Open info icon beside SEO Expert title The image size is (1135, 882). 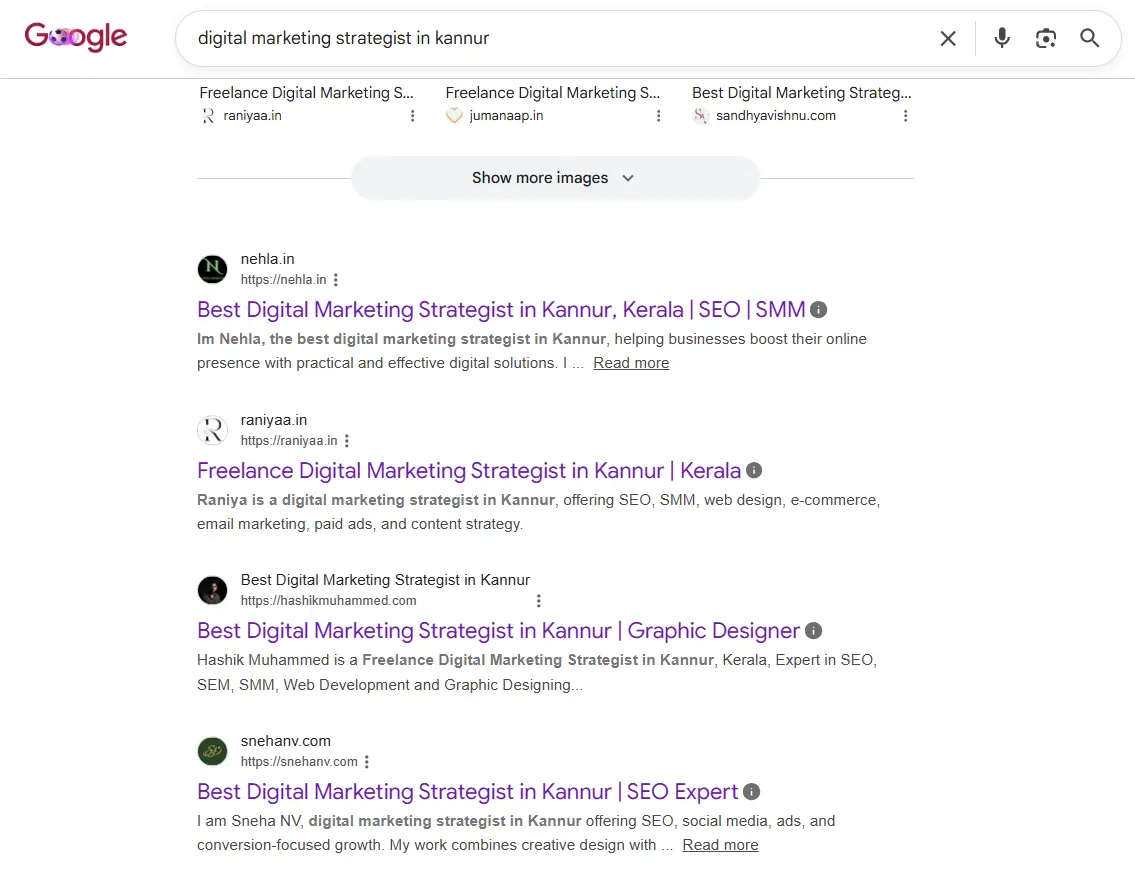(751, 791)
